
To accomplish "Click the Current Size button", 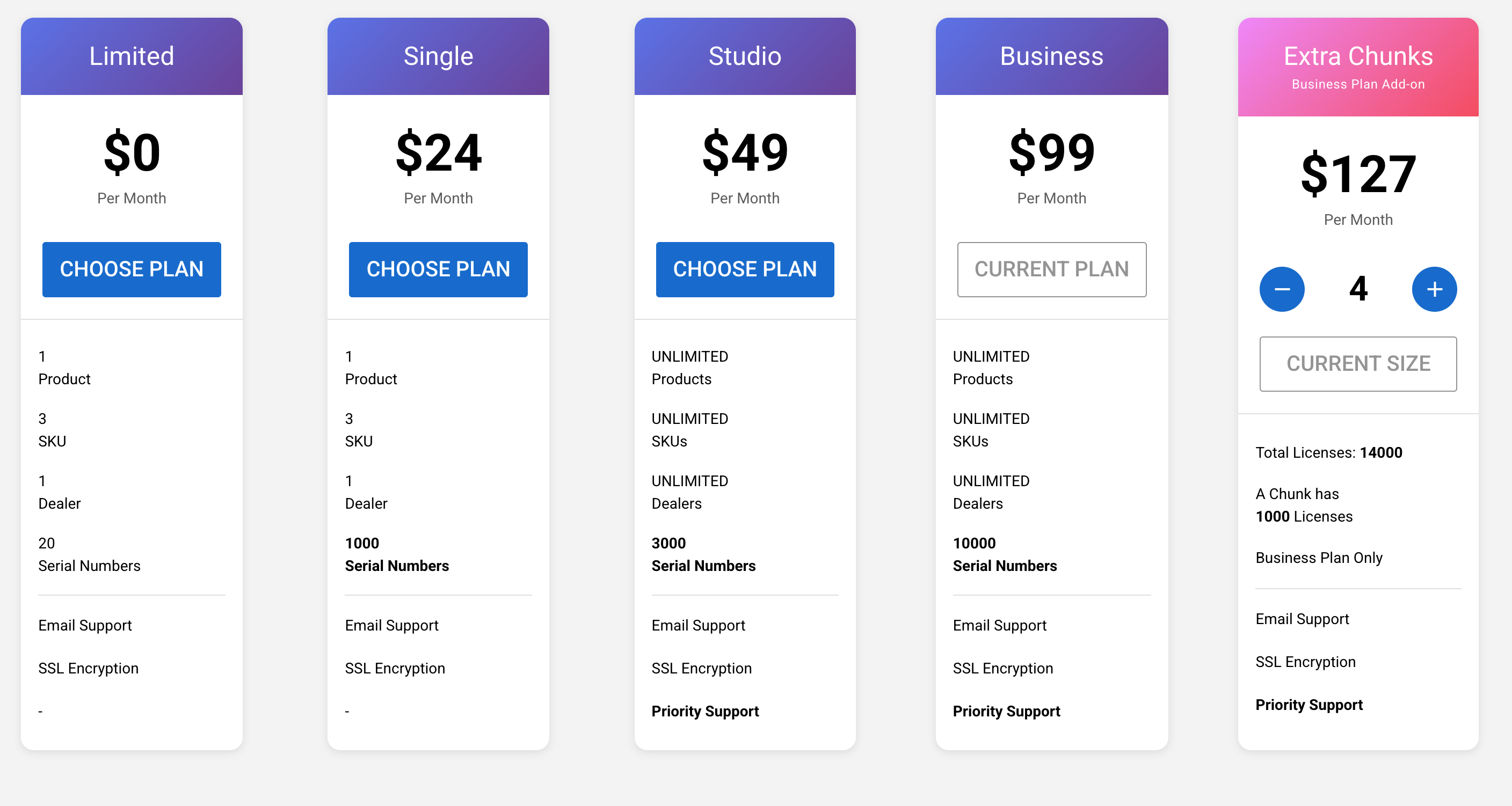I will click(x=1357, y=364).
